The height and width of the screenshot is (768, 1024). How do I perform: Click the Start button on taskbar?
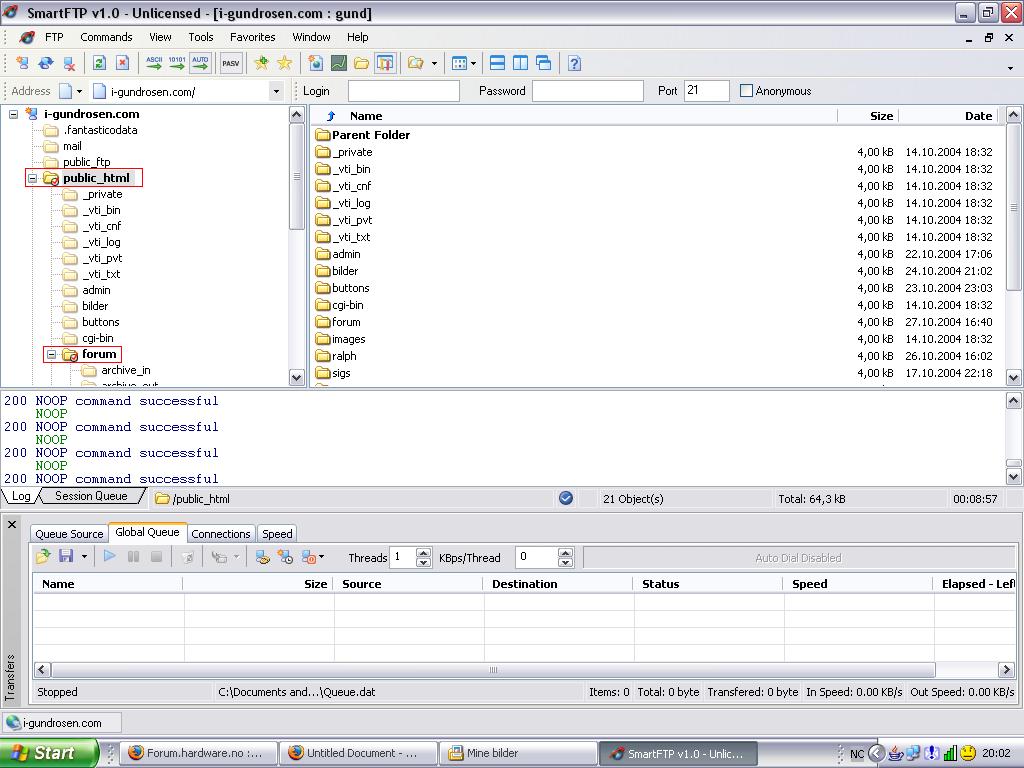click(x=48, y=753)
